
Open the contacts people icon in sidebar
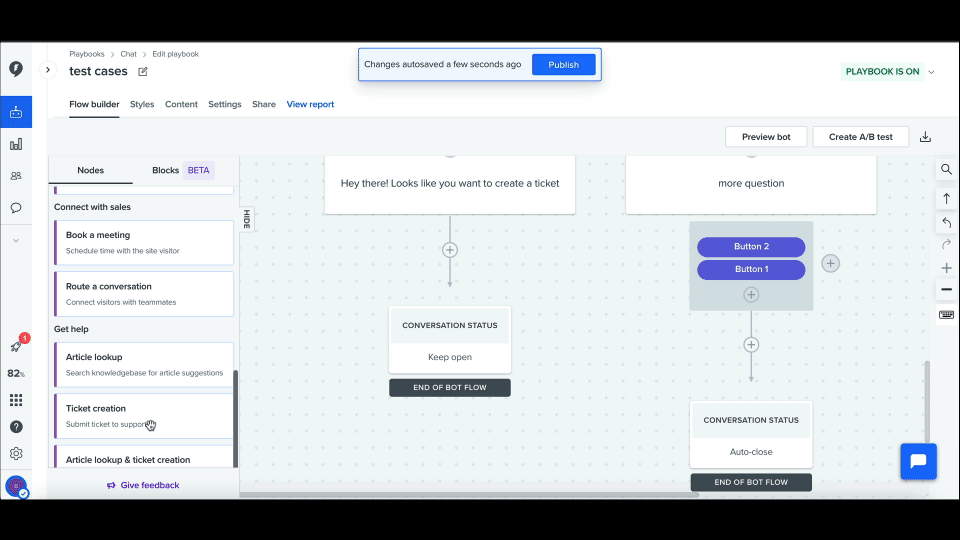[x=16, y=176]
